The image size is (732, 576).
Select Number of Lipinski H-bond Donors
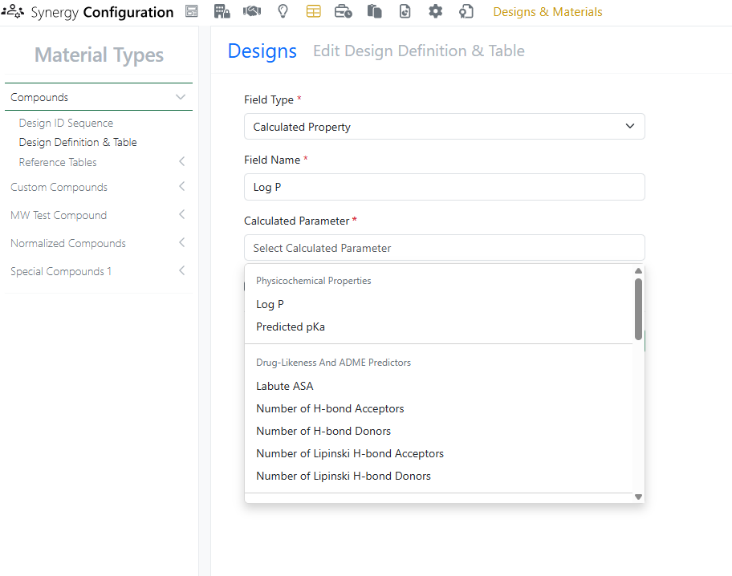[343, 476]
